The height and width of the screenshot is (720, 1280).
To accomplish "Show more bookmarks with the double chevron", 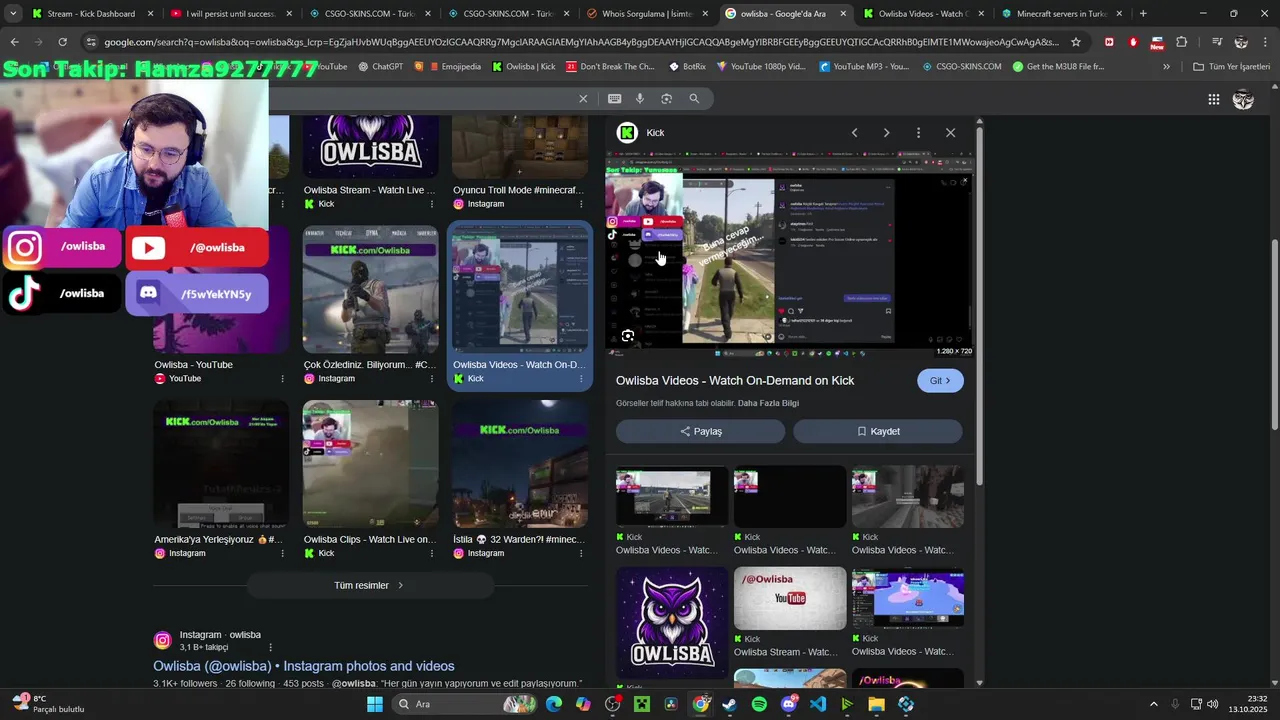I will [1166, 67].
